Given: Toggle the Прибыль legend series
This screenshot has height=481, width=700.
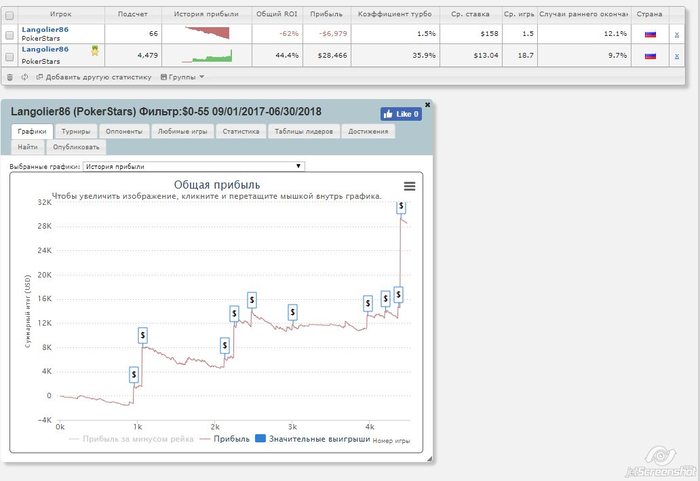Looking at the screenshot, I should tap(225, 439).
